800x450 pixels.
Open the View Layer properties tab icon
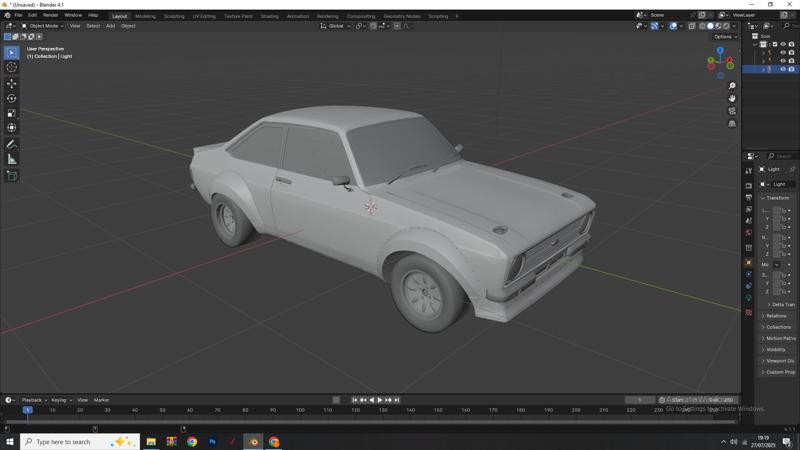coord(748,209)
